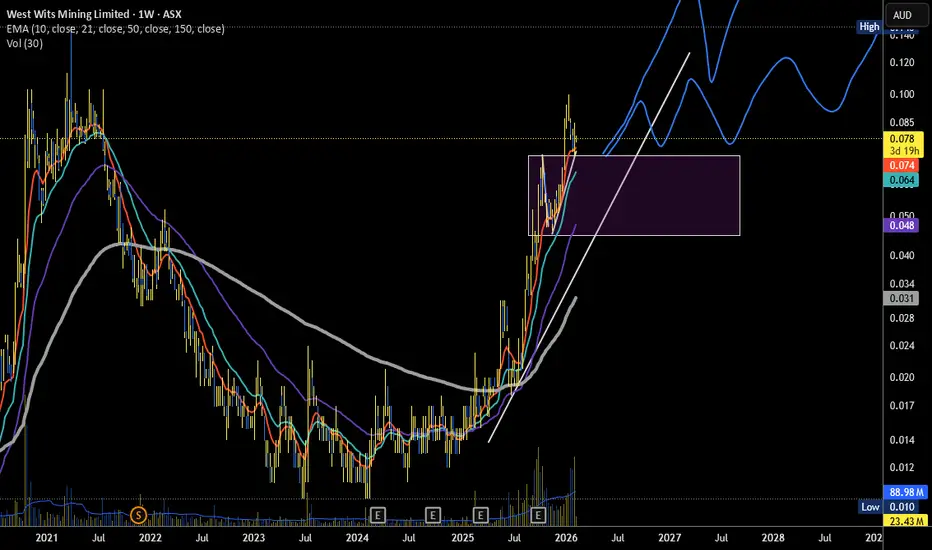Click the 0.017 price scale label
The height and width of the screenshot is (550, 932).
902,406
